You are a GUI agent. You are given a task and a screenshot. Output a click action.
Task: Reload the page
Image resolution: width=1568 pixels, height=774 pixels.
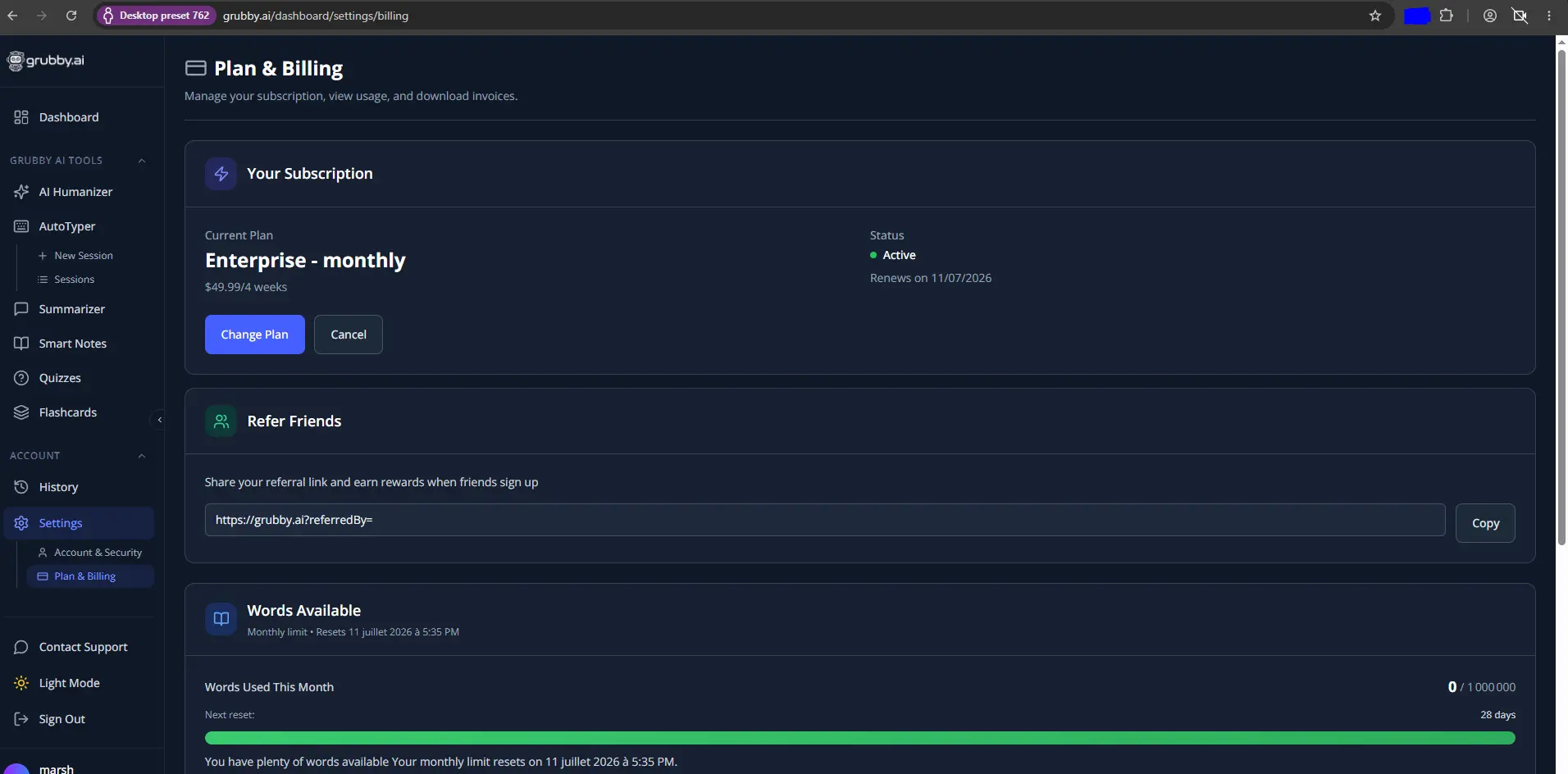pos(71,16)
